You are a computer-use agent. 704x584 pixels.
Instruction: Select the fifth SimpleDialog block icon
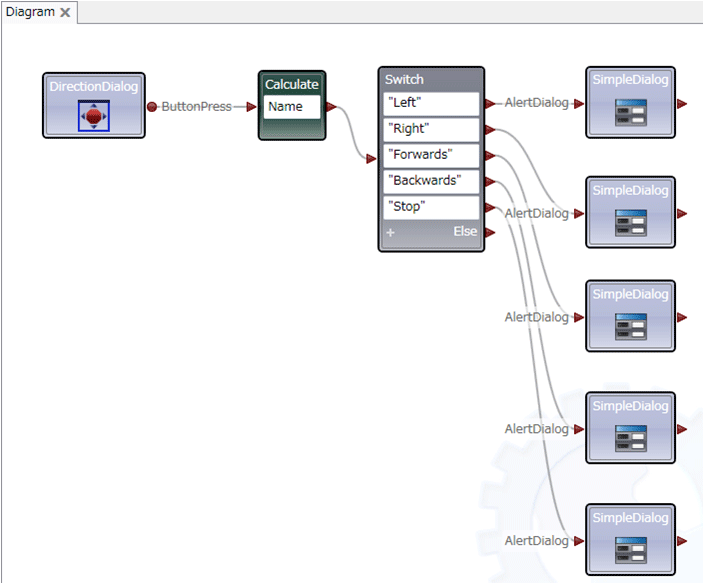(631, 550)
